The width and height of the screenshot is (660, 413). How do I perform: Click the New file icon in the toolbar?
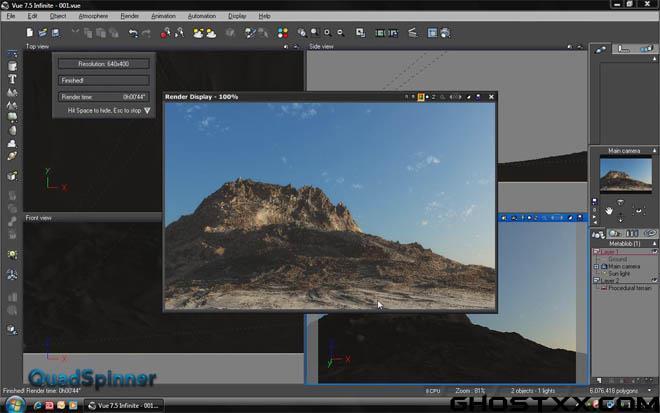tap(30, 33)
